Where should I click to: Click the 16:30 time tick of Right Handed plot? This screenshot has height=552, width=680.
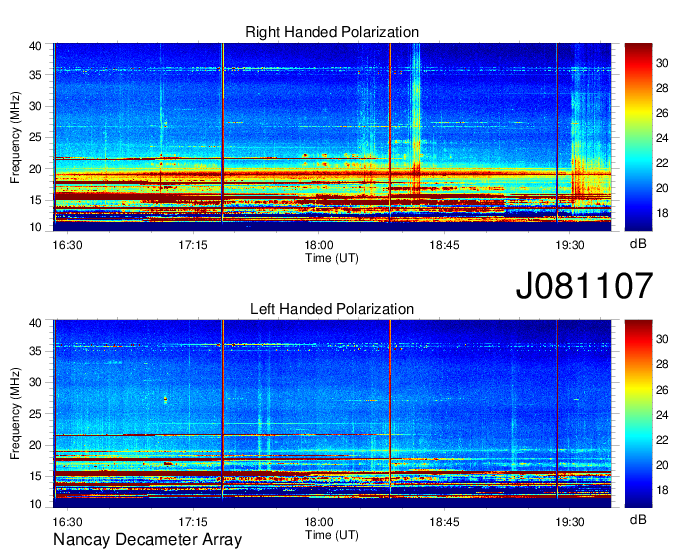point(67,245)
